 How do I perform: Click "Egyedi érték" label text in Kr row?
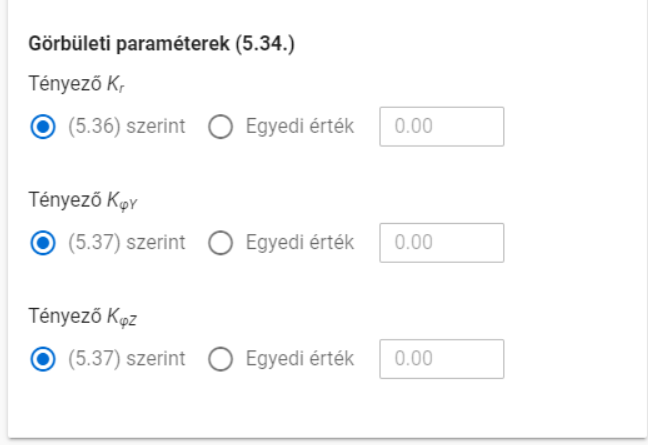point(300,126)
